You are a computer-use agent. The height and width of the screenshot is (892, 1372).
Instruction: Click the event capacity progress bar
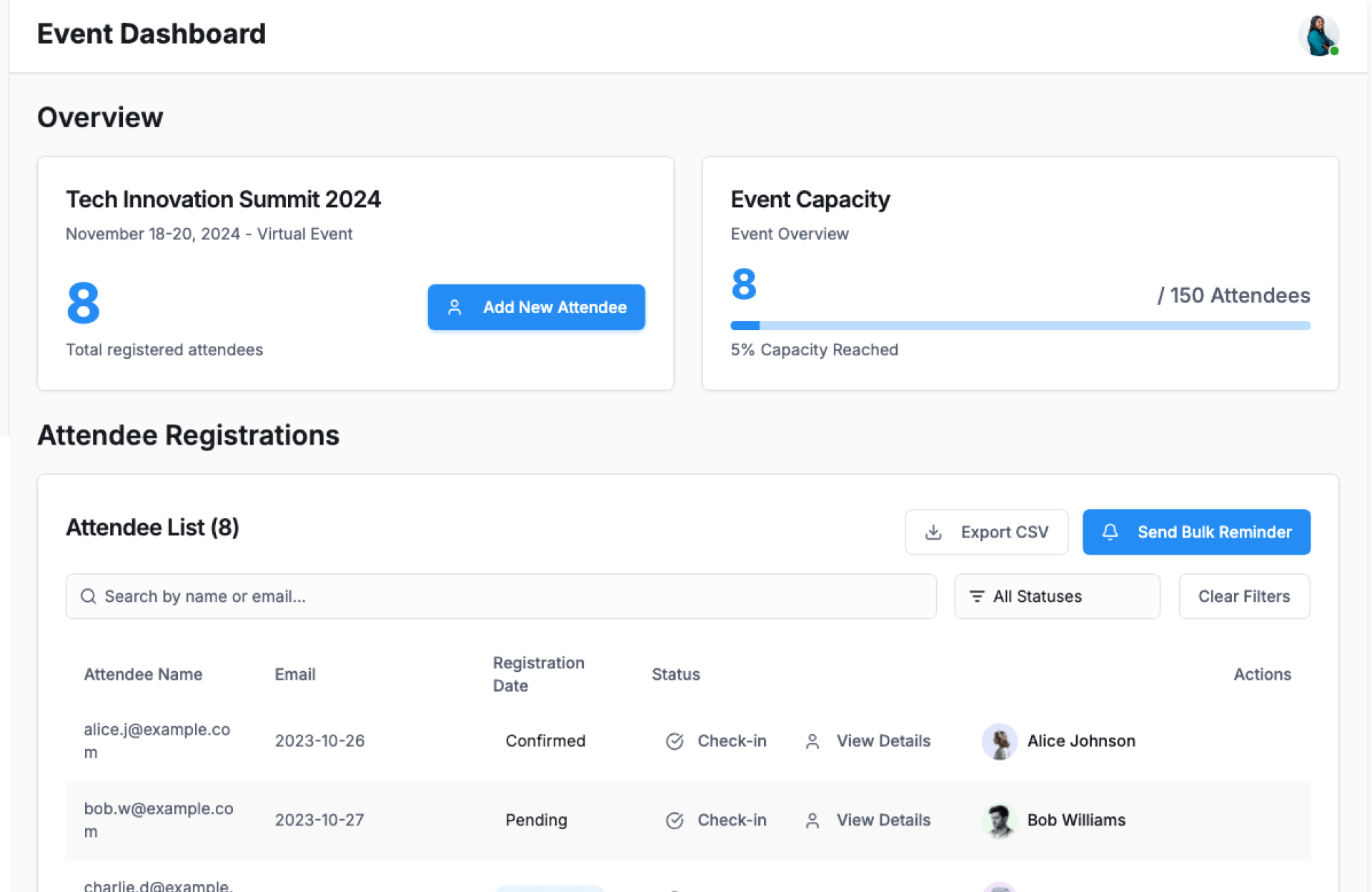pos(1020,326)
